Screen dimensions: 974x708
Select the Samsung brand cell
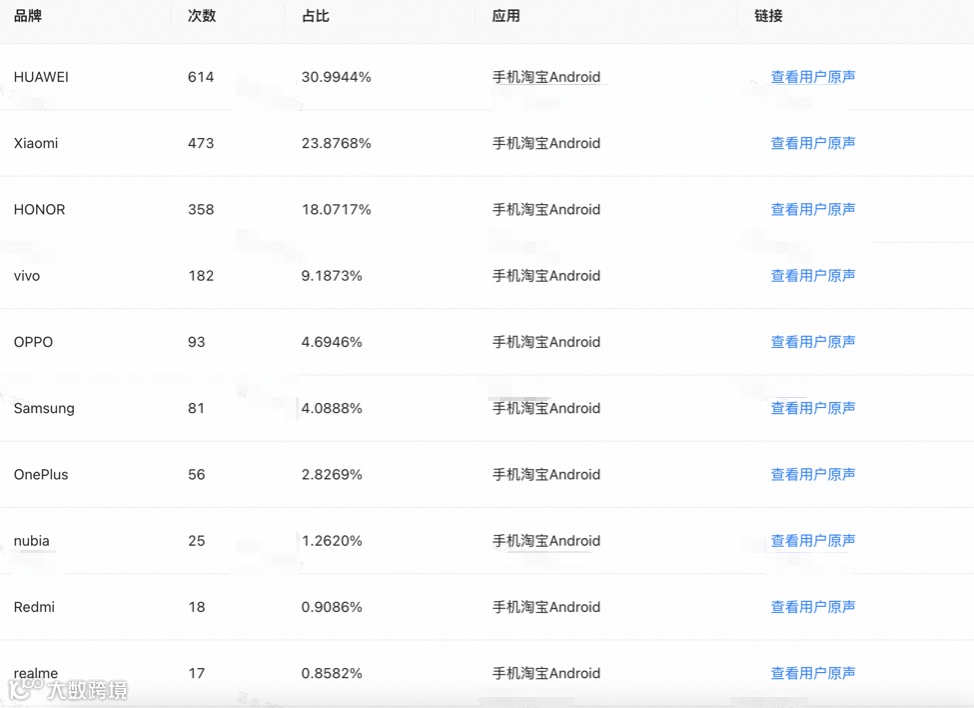(44, 408)
